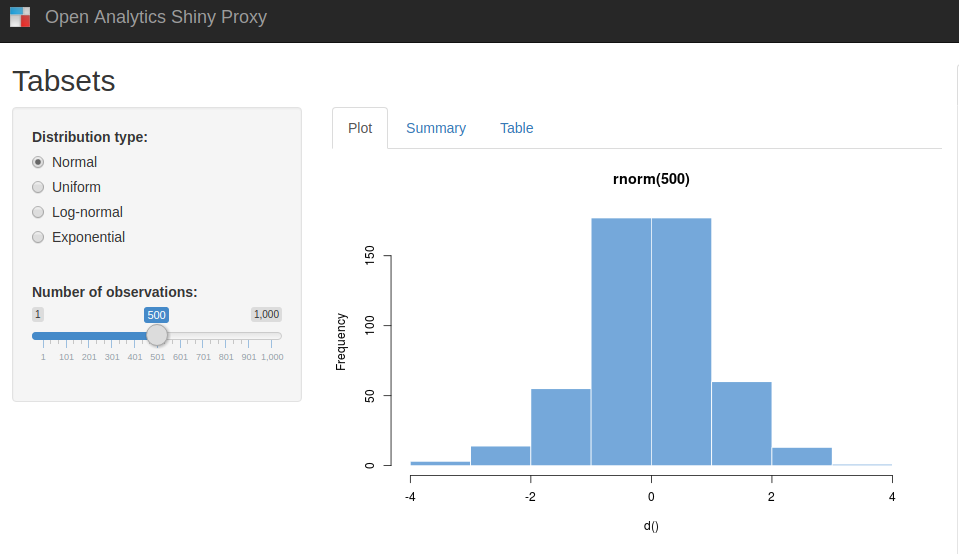Screen dimensions: 959x554
Task: Click the Tabsets page heading
Action: (x=64, y=81)
